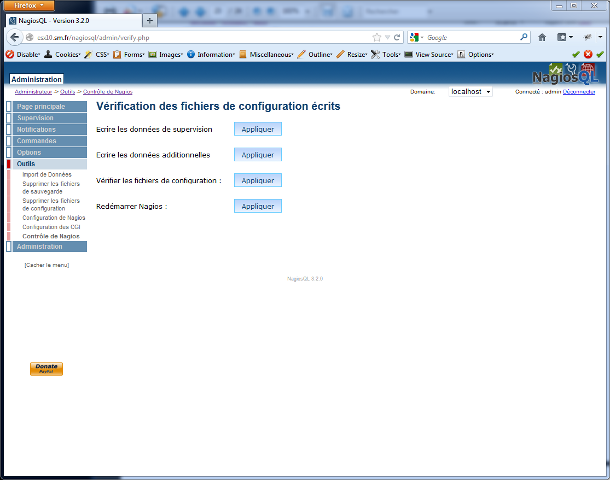
Task: Go back using the browser back arrow
Action: [x=14, y=37]
